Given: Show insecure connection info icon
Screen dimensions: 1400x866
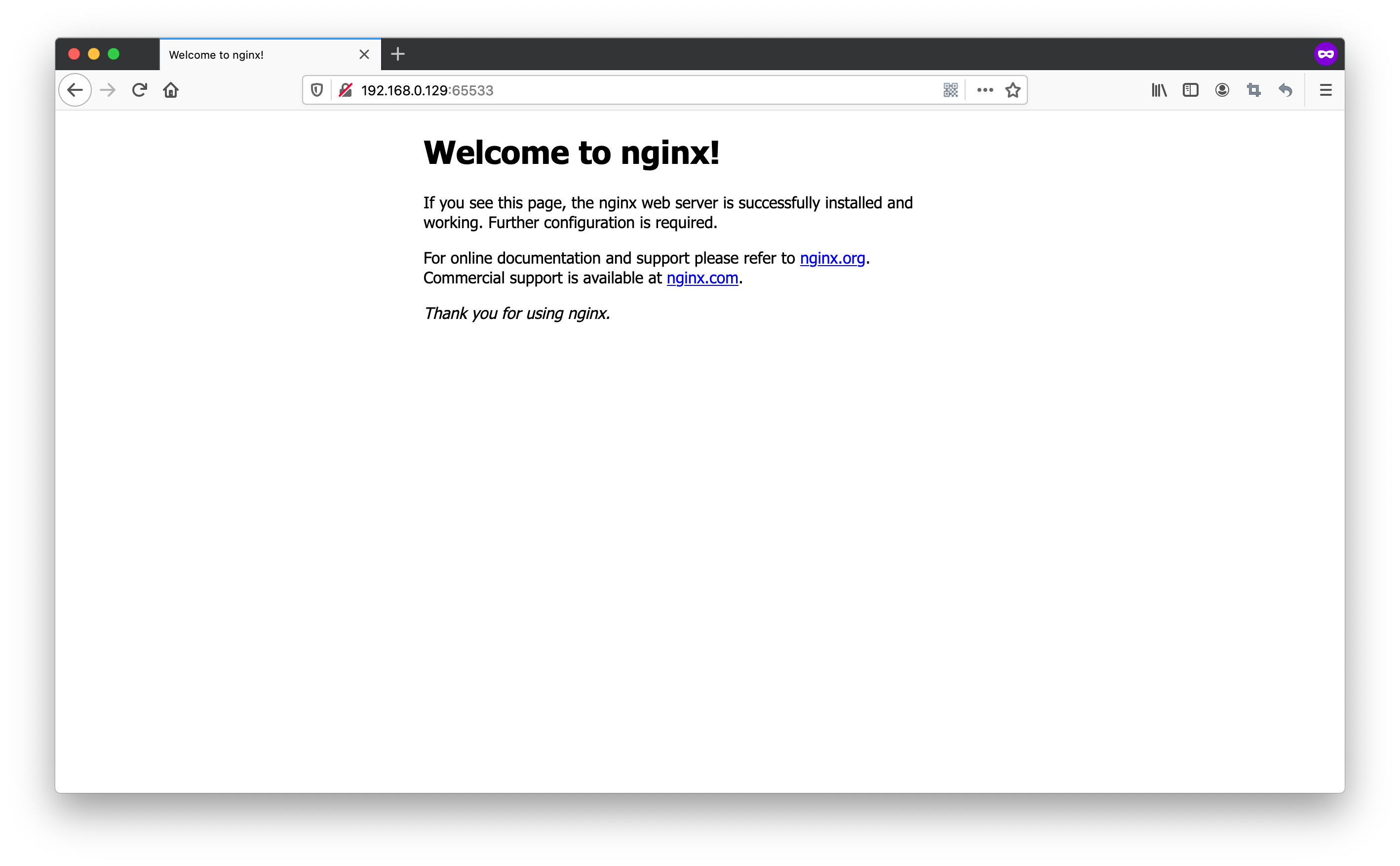Looking at the screenshot, I should pyautogui.click(x=345, y=90).
